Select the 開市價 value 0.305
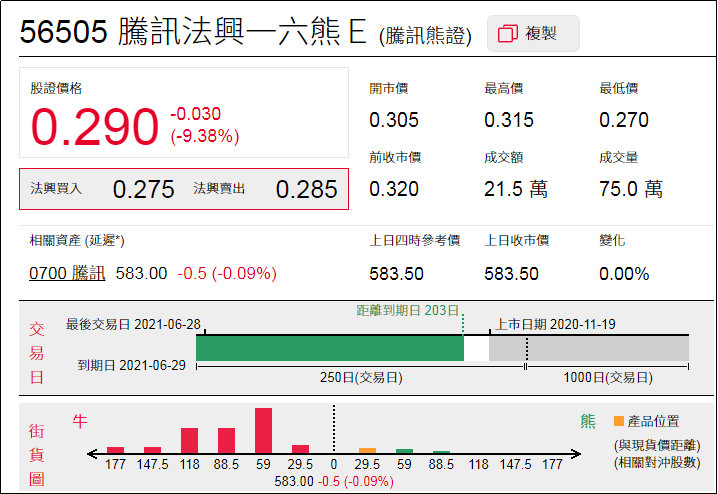718x494 pixels. [x=394, y=120]
